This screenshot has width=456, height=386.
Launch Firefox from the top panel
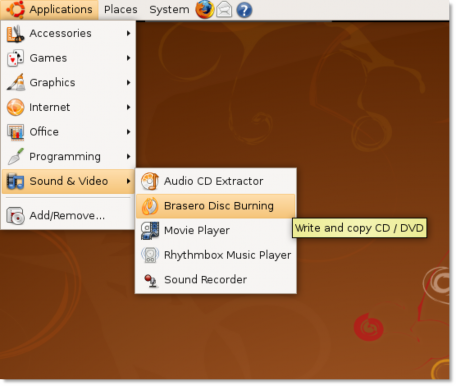pyautogui.click(x=205, y=9)
